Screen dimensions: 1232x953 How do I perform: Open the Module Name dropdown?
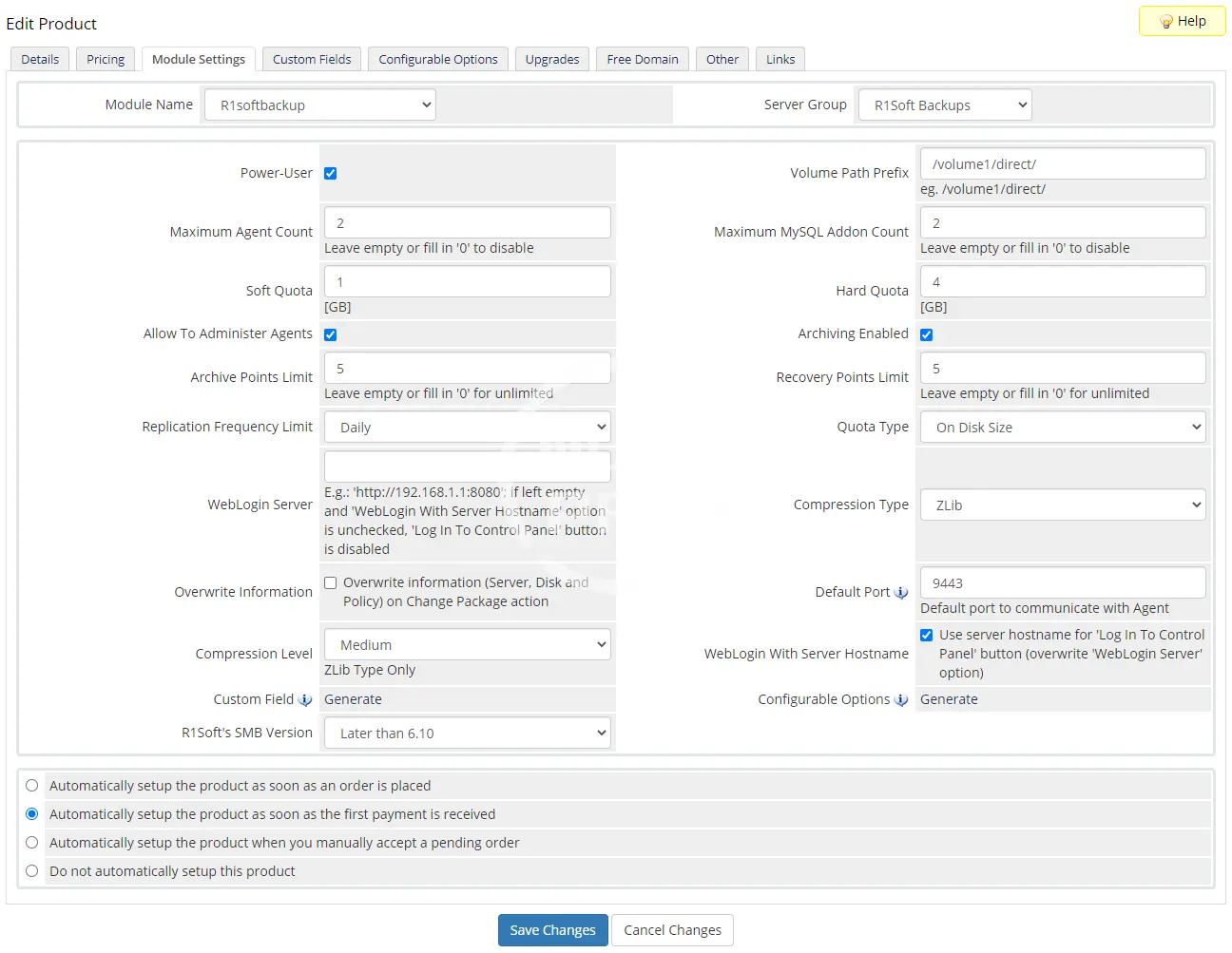tap(319, 105)
